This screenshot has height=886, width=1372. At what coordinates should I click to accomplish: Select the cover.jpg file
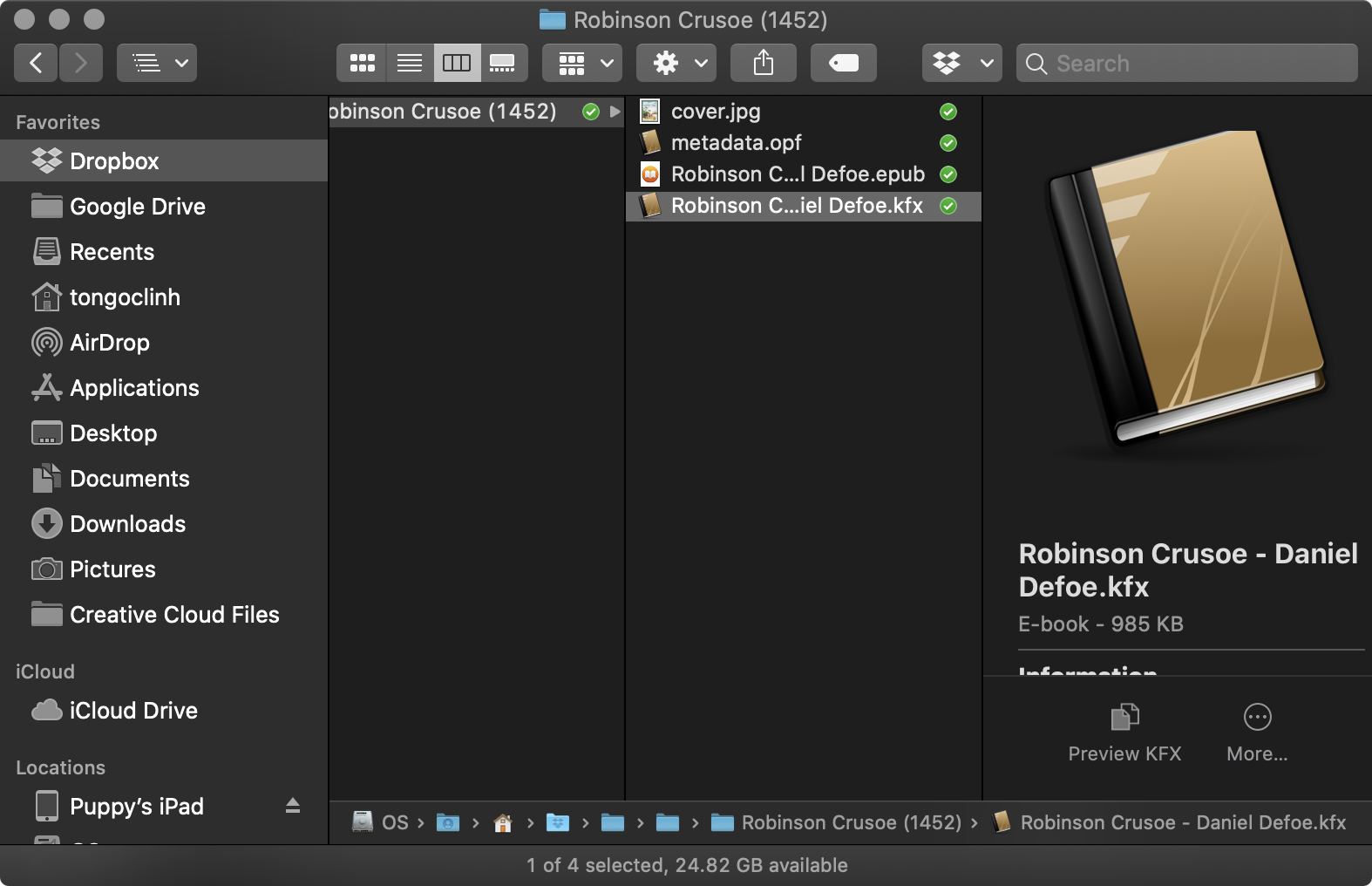pyautogui.click(x=716, y=112)
